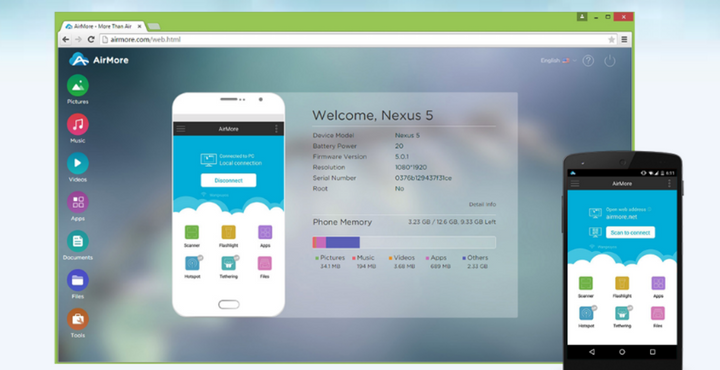Click the Welcome, Nexus 5 heading
This screenshot has height=370, width=720.
tap(372, 115)
